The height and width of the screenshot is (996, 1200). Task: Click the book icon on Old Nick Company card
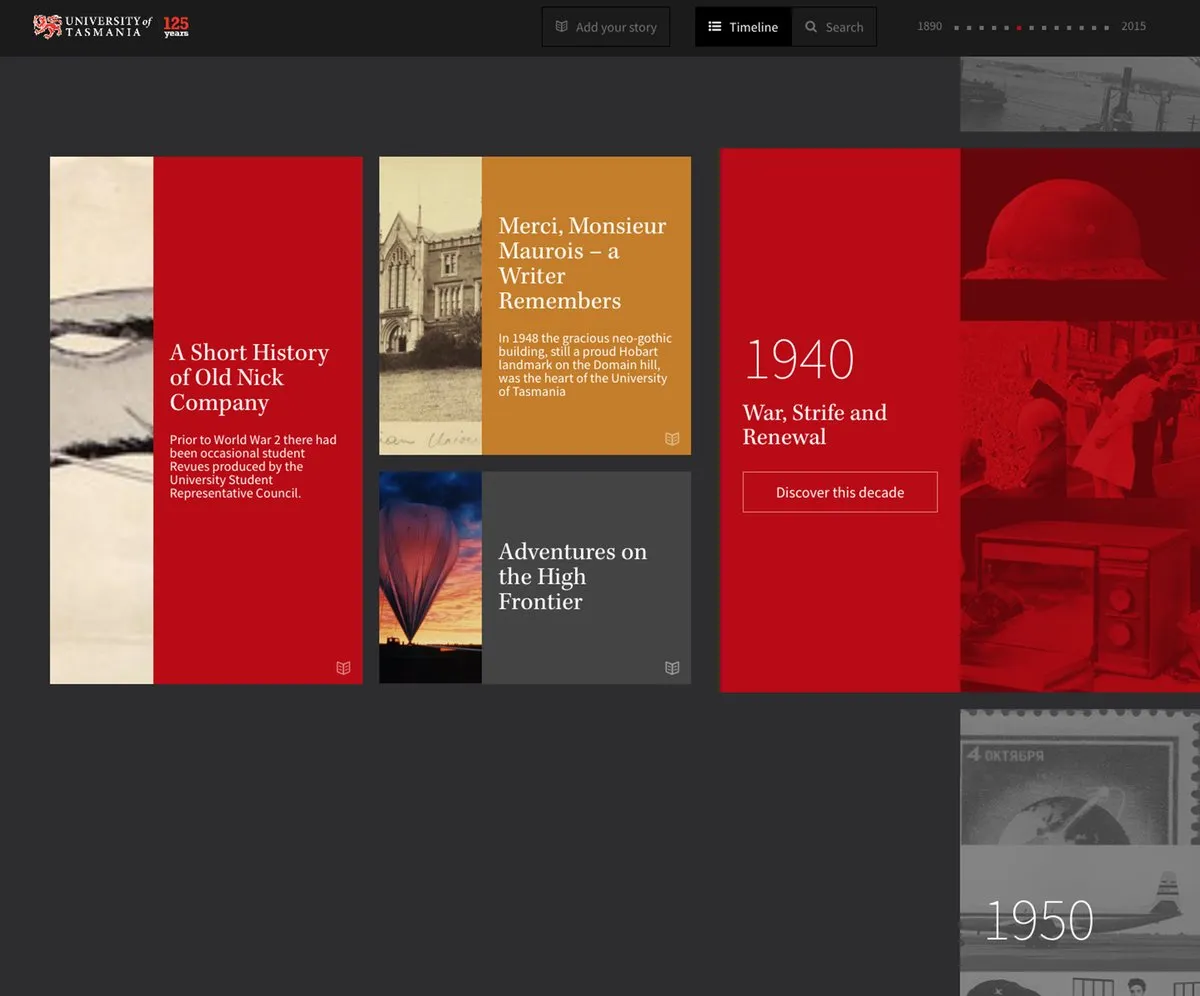tap(343, 668)
